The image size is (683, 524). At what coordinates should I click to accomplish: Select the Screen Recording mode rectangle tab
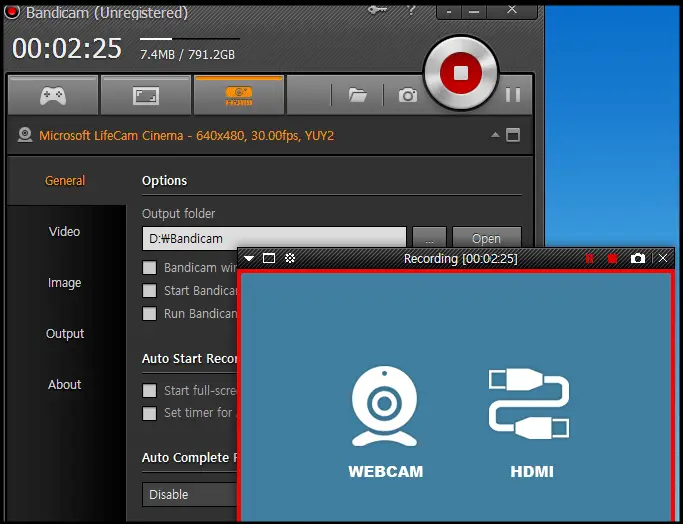146,95
